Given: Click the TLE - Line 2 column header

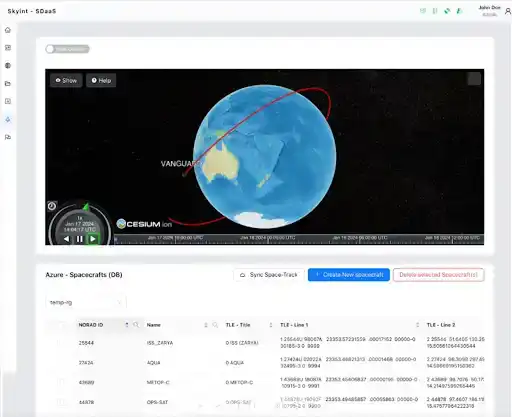Looking at the screenshot, I should point(441,325).
